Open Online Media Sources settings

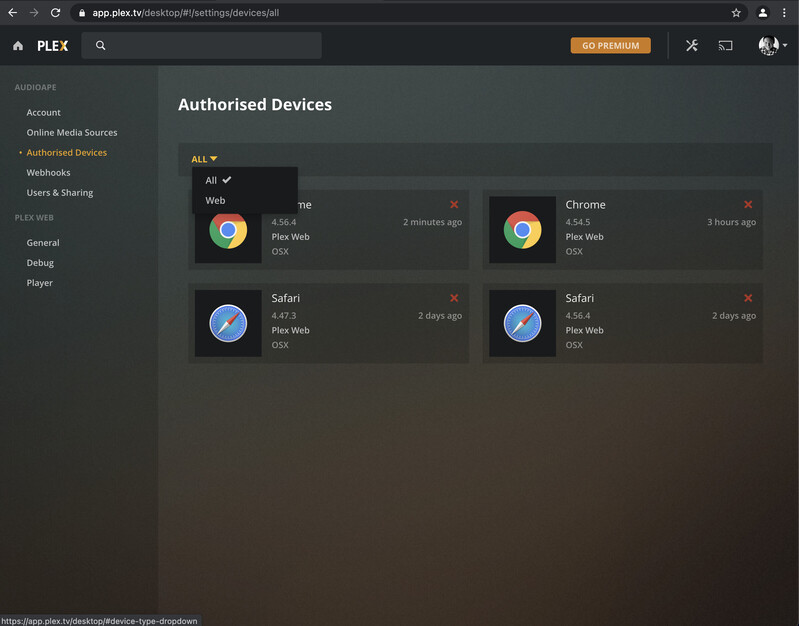[x=72, y=133]
